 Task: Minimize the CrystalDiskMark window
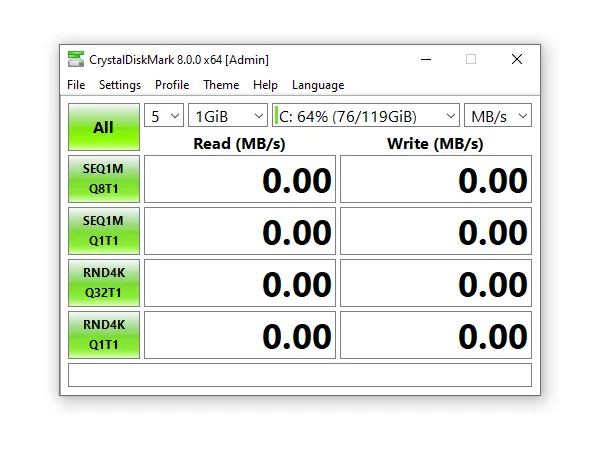coord(426,60)
